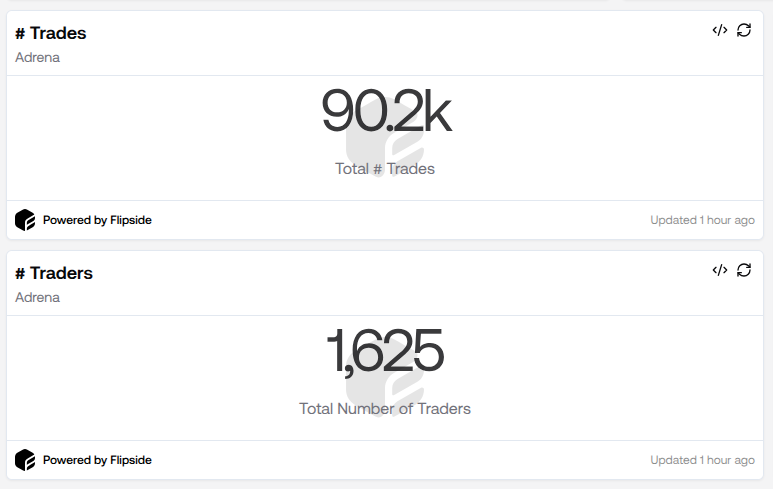Click the Adrena subtitle under # Traders

pos(38,297)
